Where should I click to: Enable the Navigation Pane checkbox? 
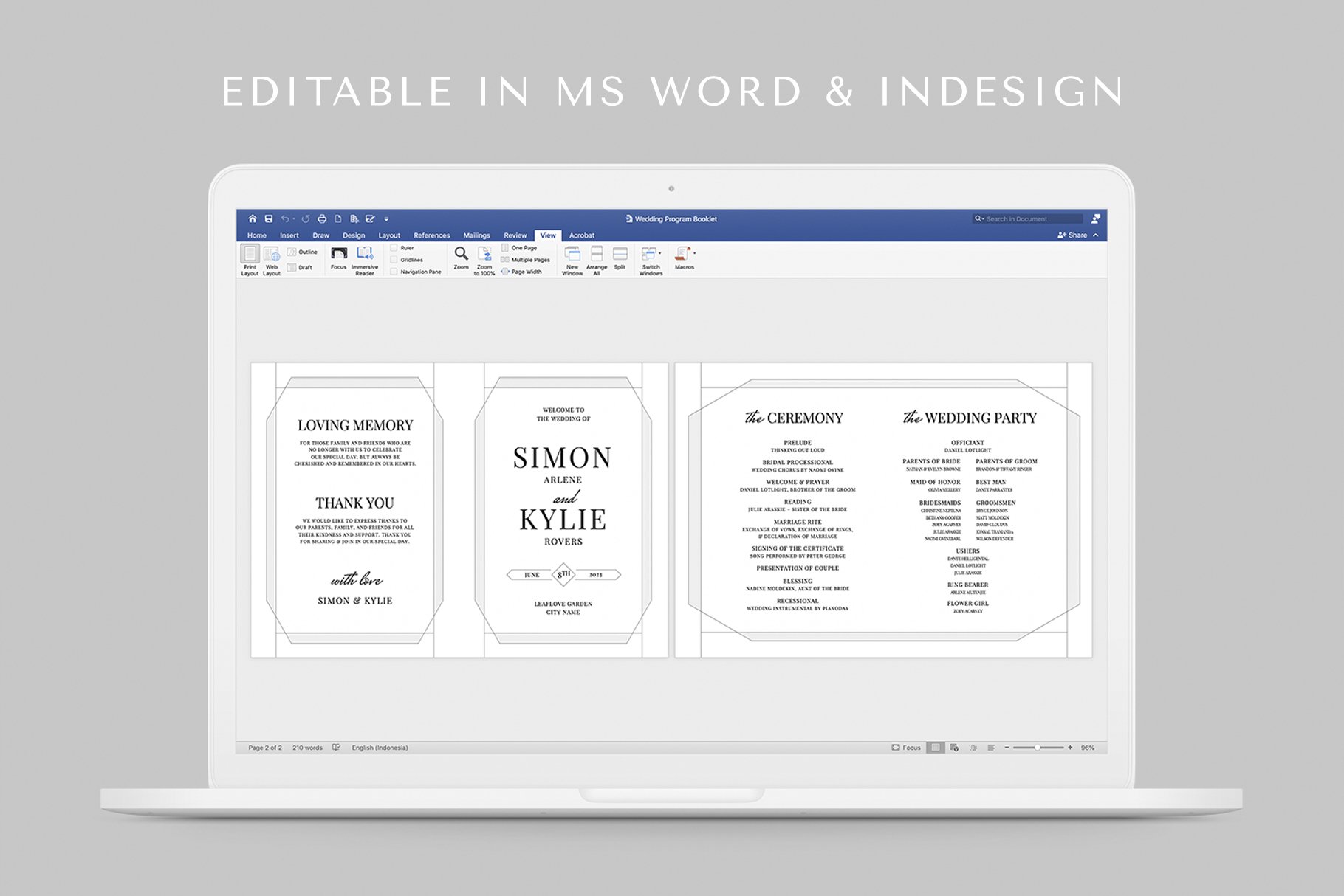[x=394, y=272]
